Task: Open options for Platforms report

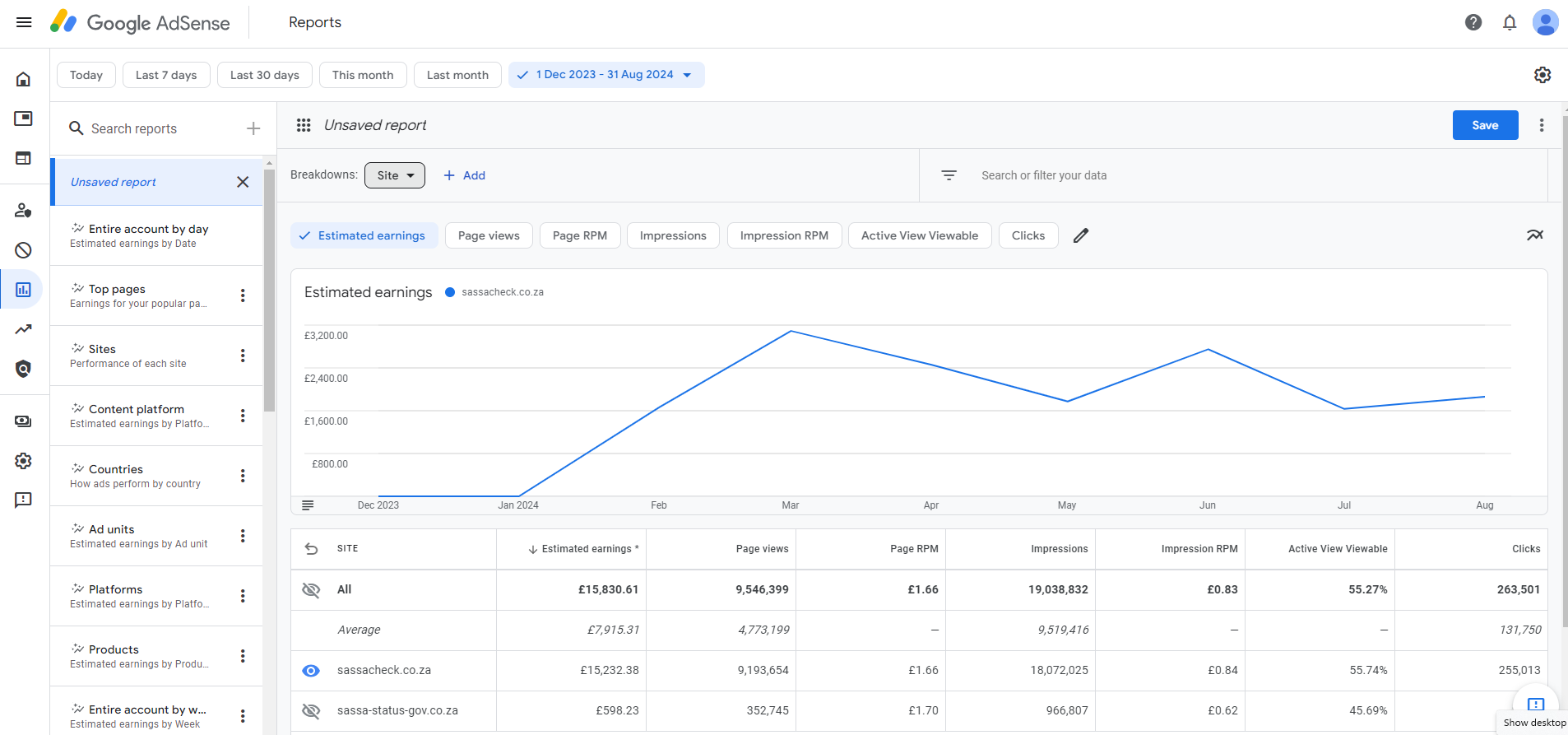Action: (x=243, y=596)
